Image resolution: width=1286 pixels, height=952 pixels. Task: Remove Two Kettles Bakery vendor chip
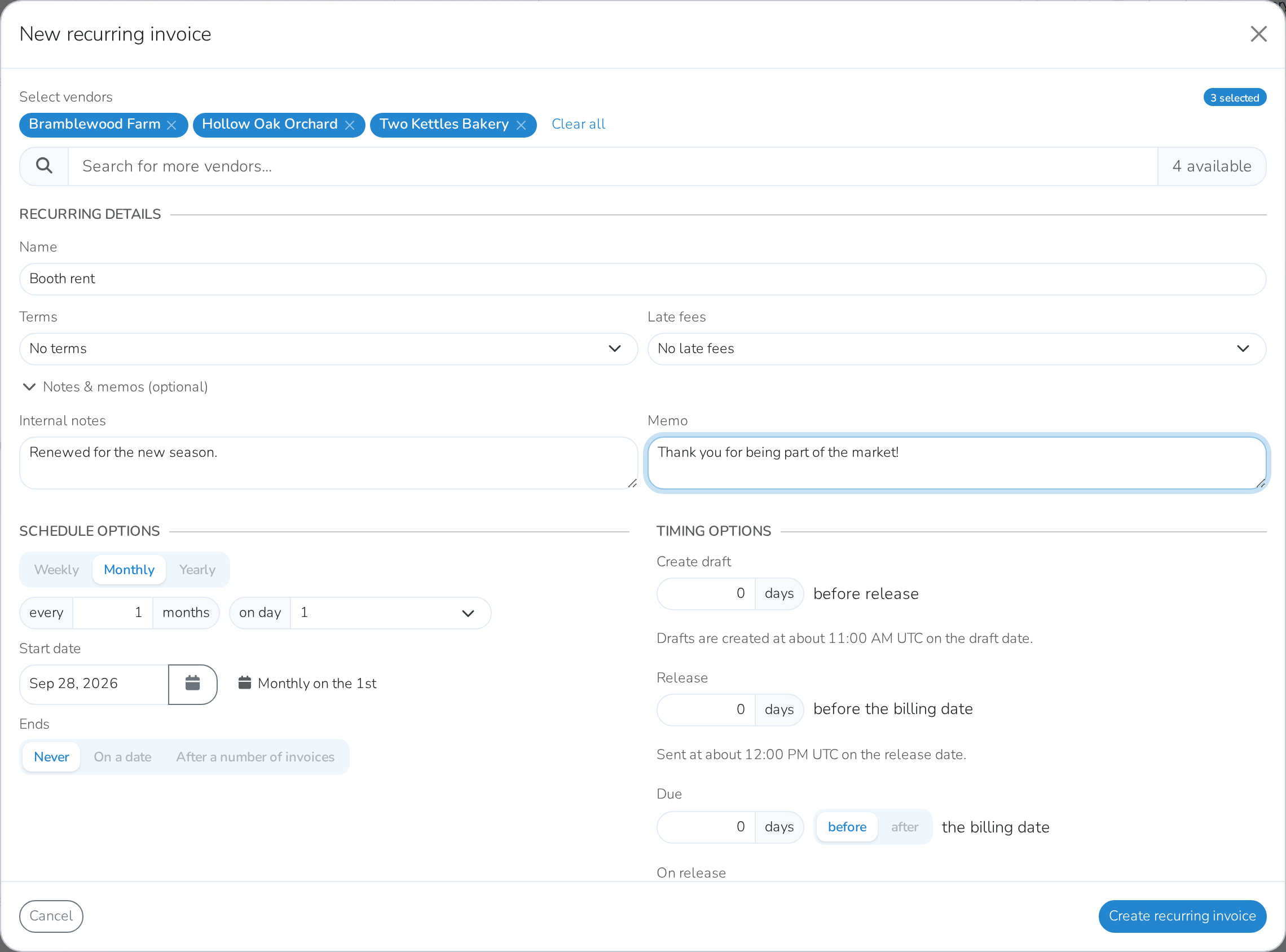coord(521,125)
